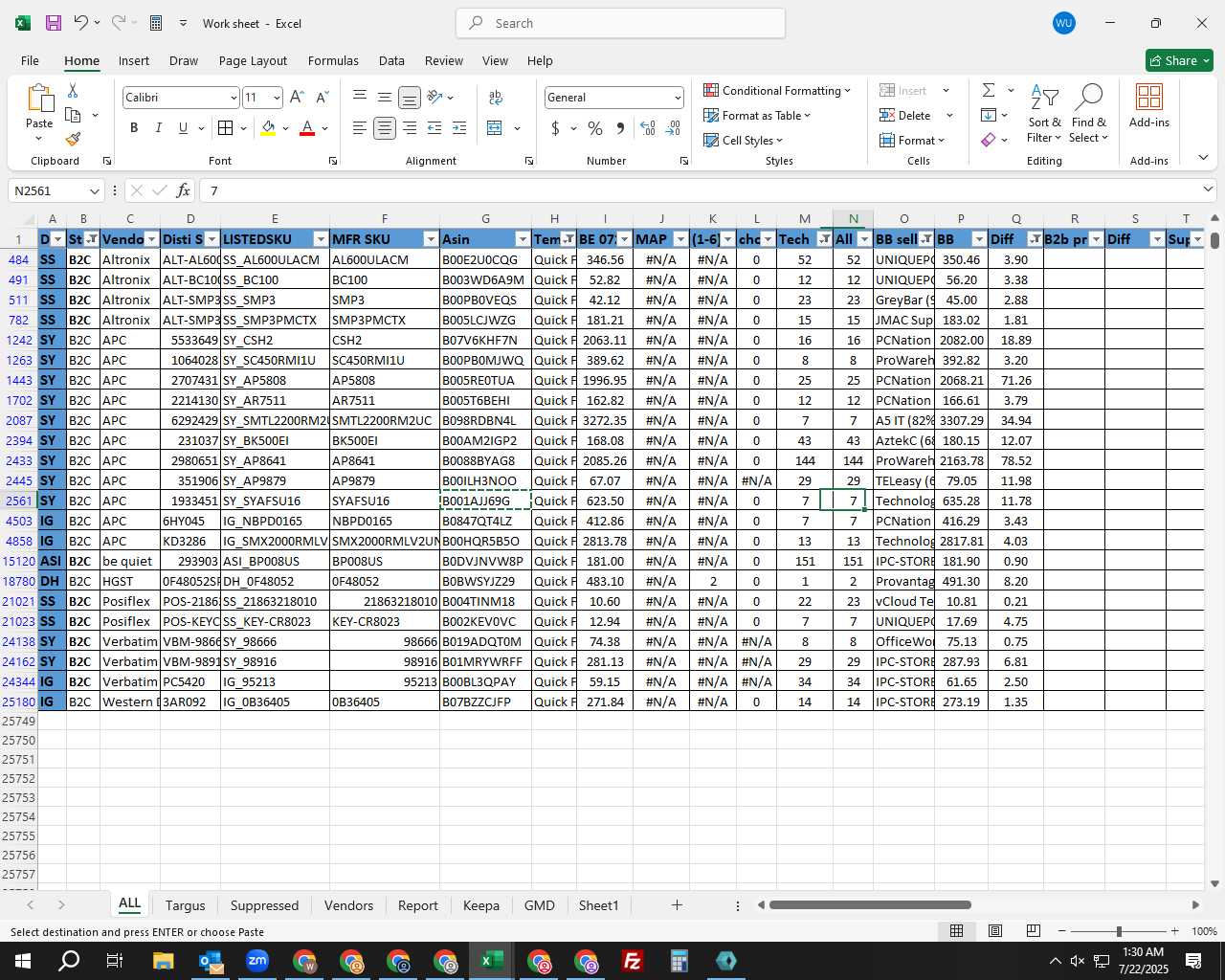
Task: Open filter dropdown for MFR SKU column
Action: coord(431,239)
